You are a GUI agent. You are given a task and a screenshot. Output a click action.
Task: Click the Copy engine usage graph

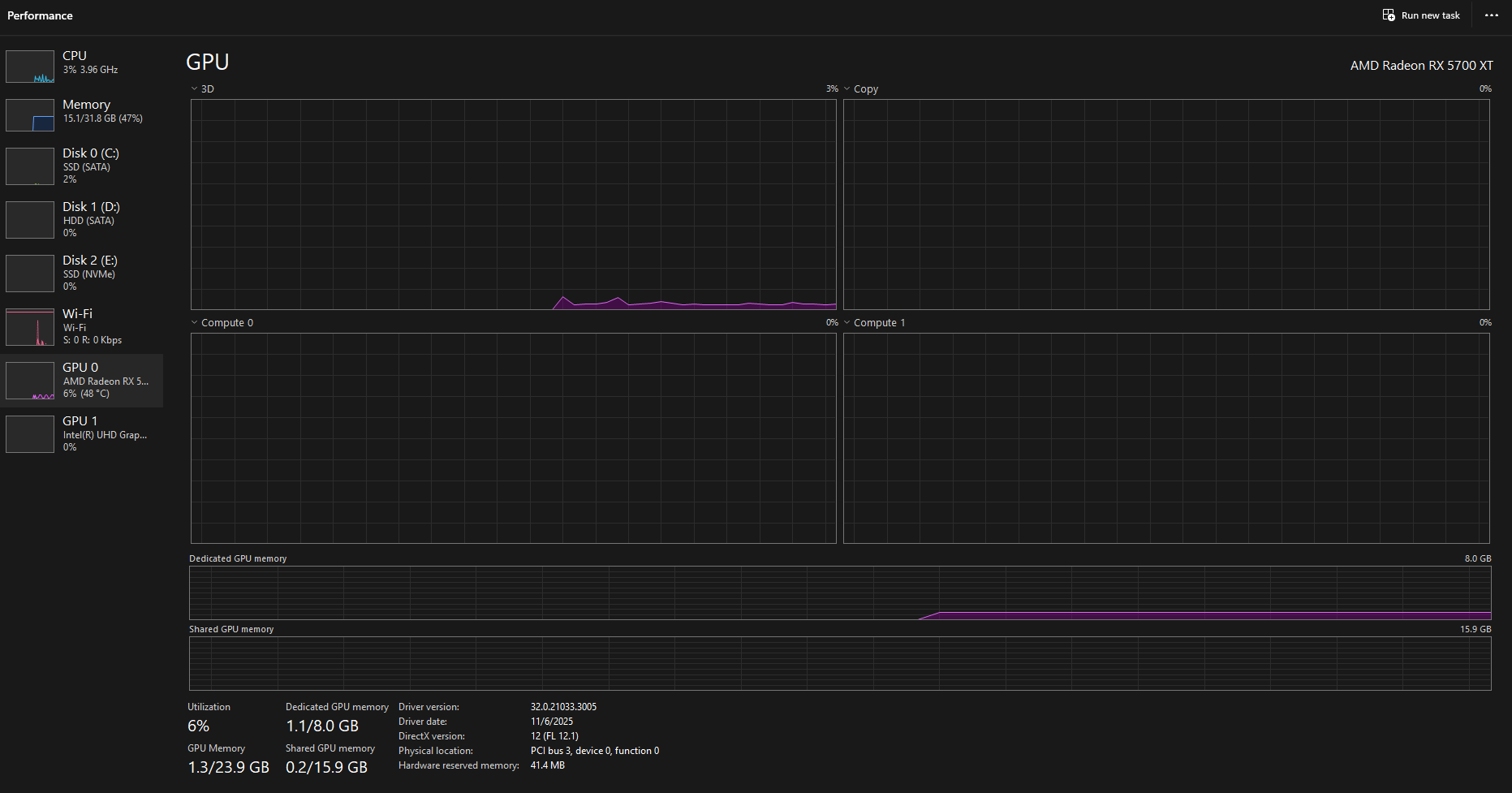[1166, 205]
